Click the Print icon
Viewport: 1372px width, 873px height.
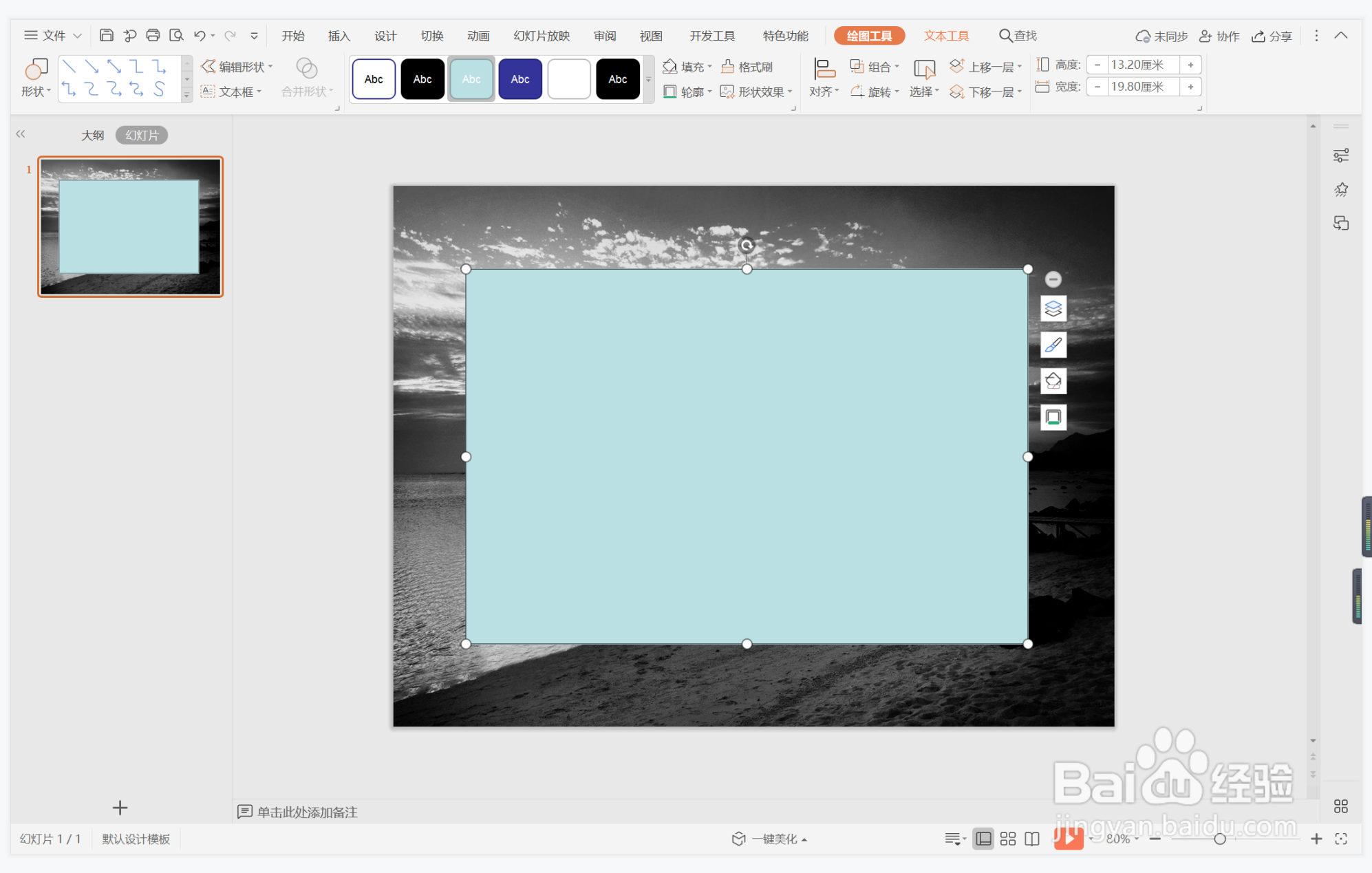click(x=153, y=35)
